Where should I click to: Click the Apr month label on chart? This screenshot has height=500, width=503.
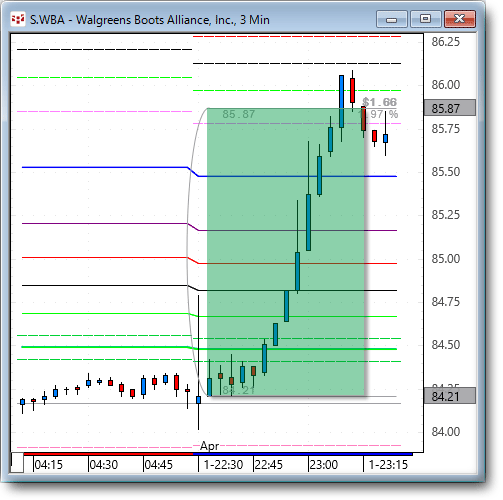pyautogui.click(x=209, y=446)
